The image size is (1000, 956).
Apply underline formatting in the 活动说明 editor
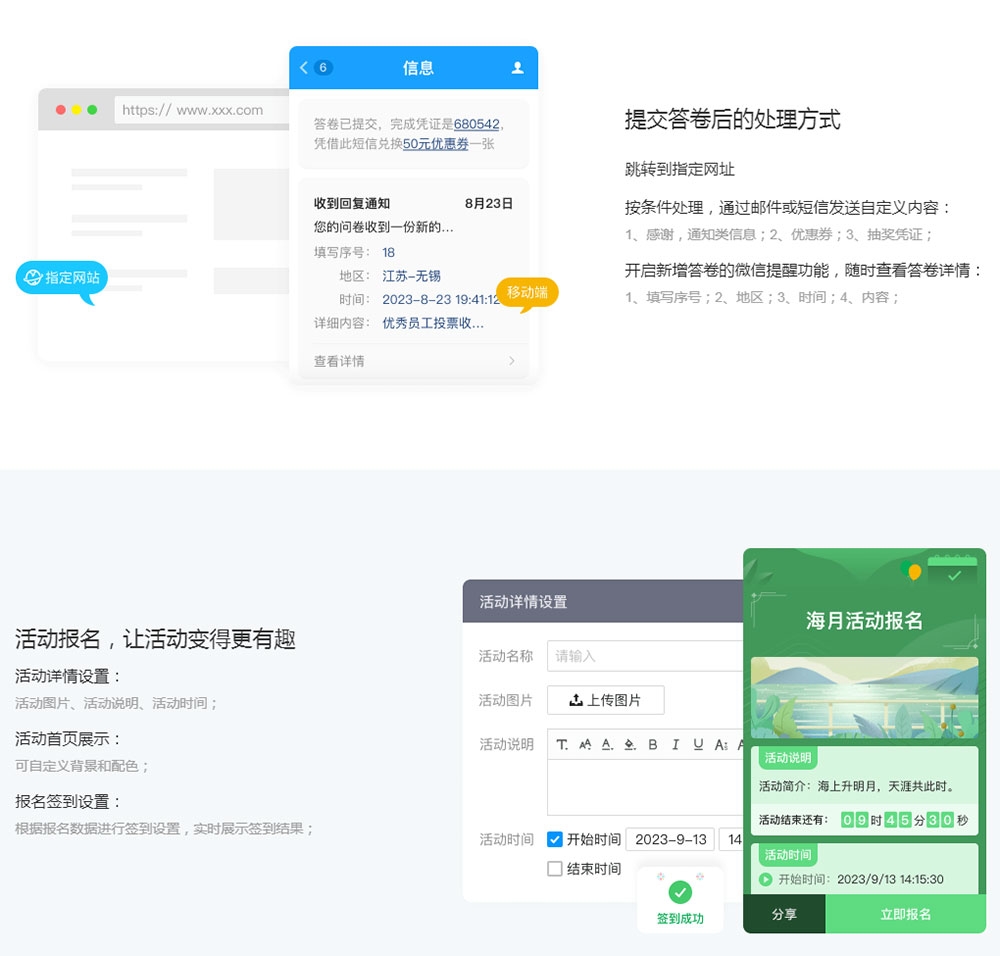tap(698, 744)
